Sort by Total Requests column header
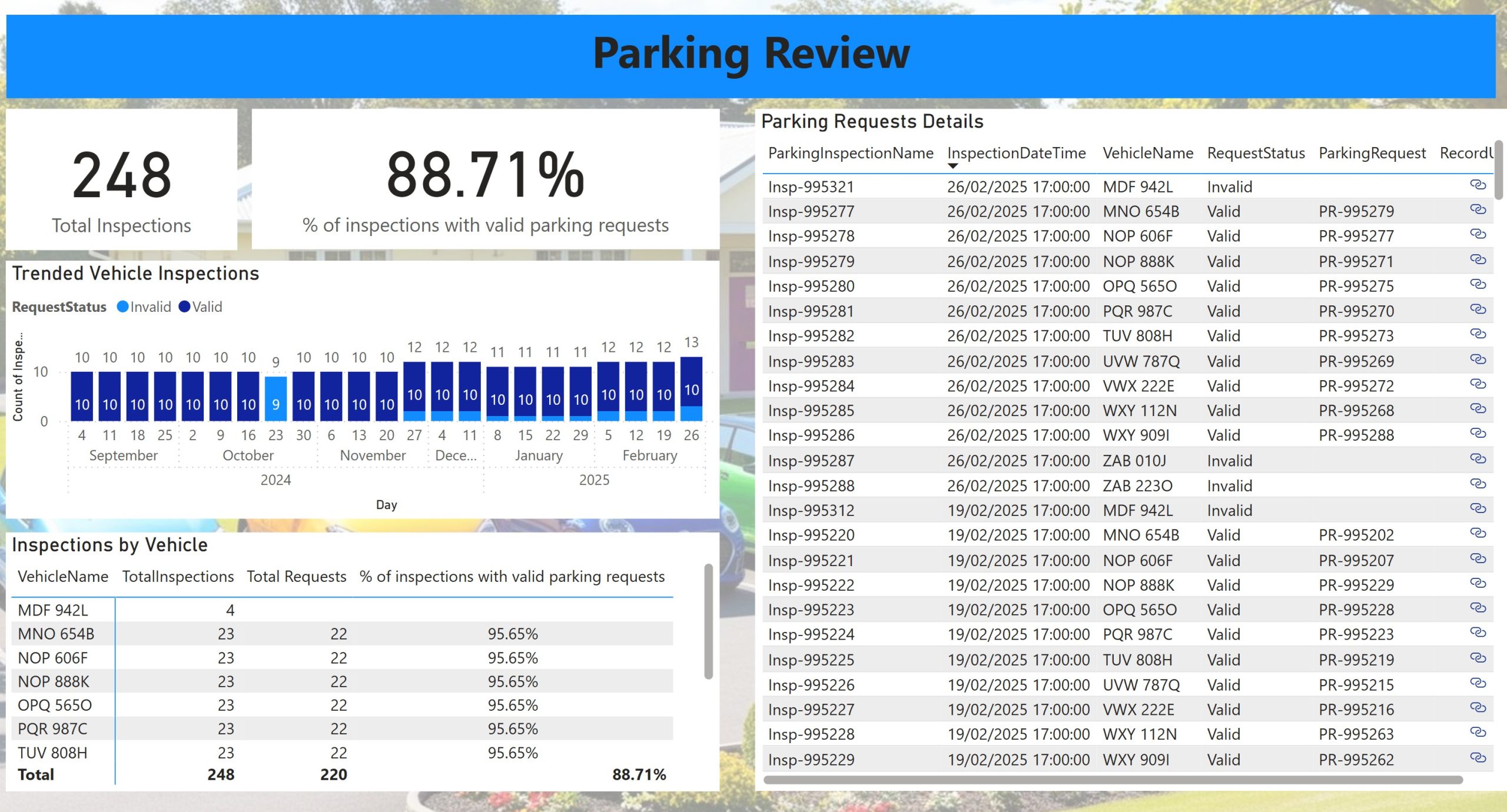 [x=296, y=577]
